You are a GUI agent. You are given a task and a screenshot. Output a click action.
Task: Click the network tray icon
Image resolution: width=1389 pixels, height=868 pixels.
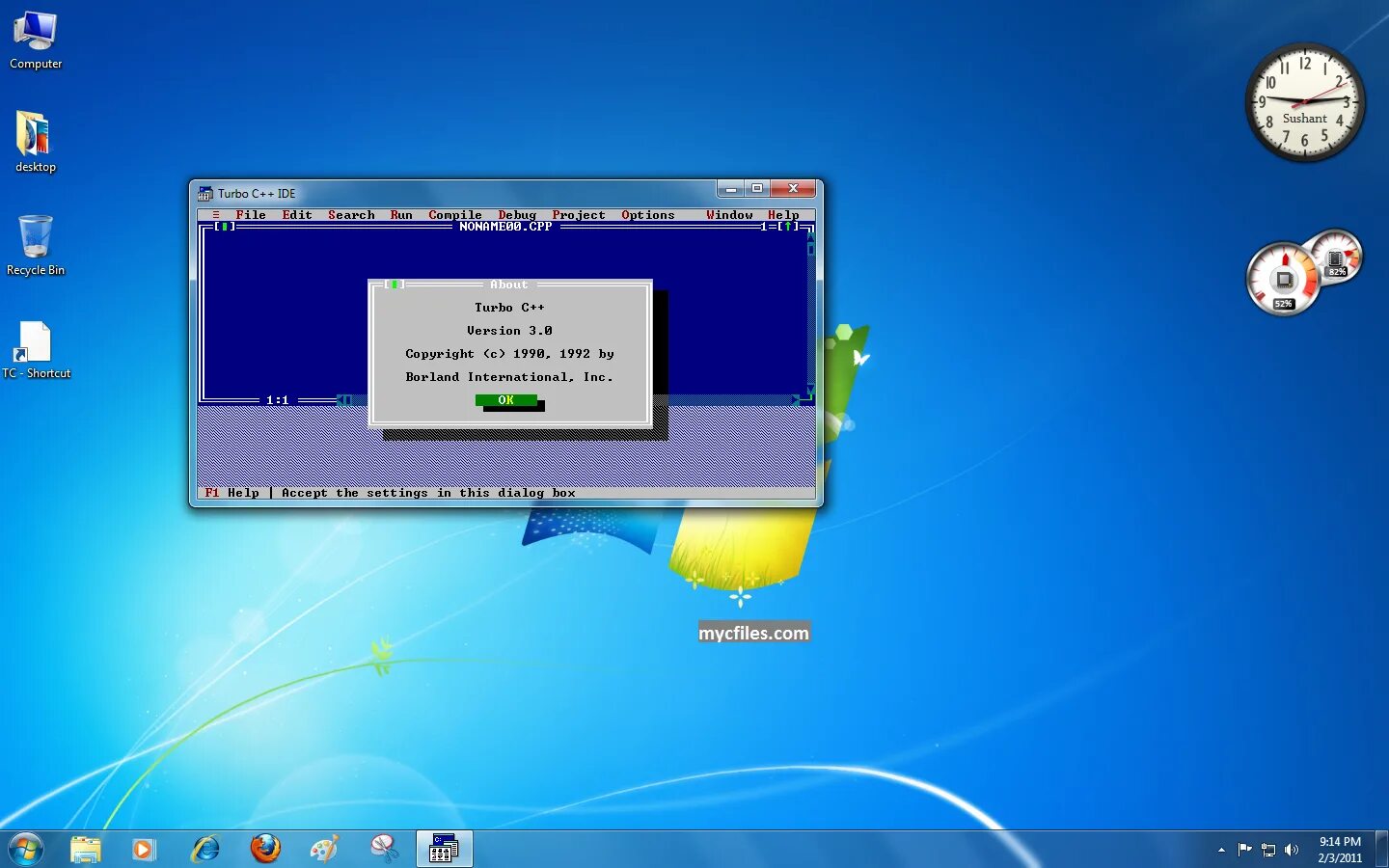click(x=1268, y=850)
